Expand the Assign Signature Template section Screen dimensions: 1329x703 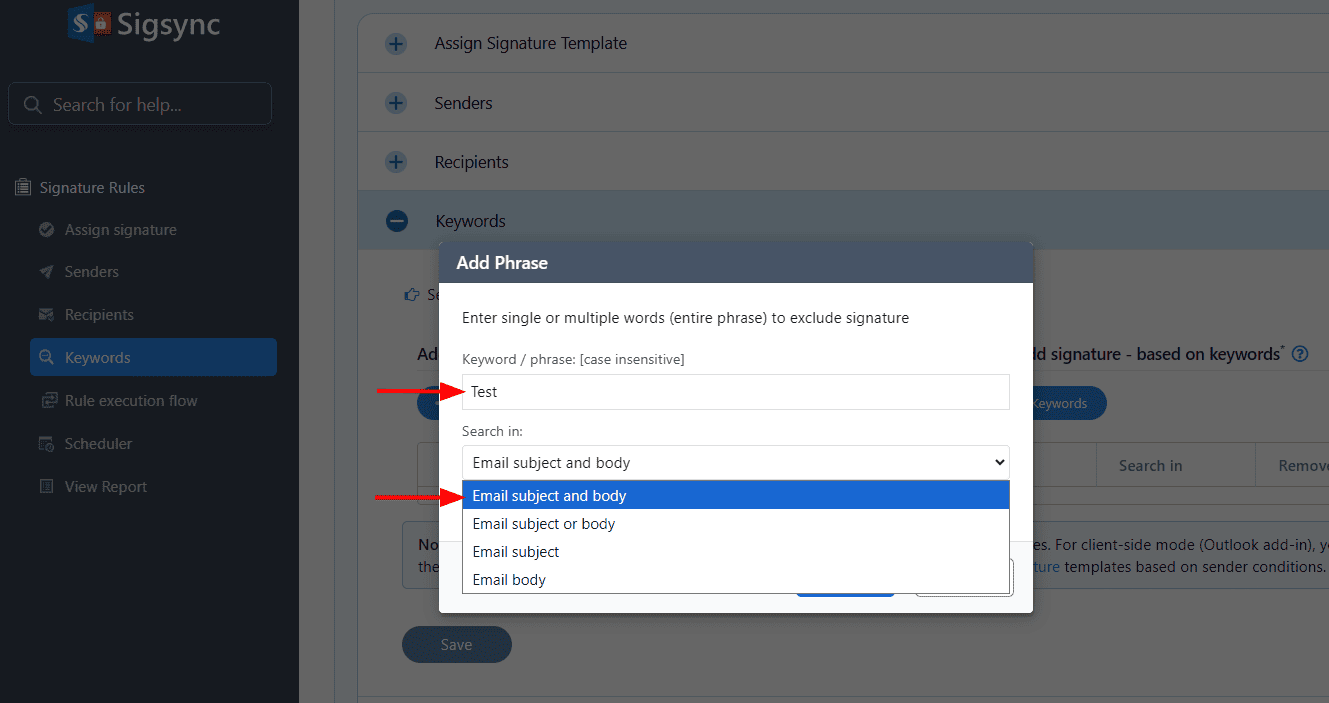click(x=397, y=44)
